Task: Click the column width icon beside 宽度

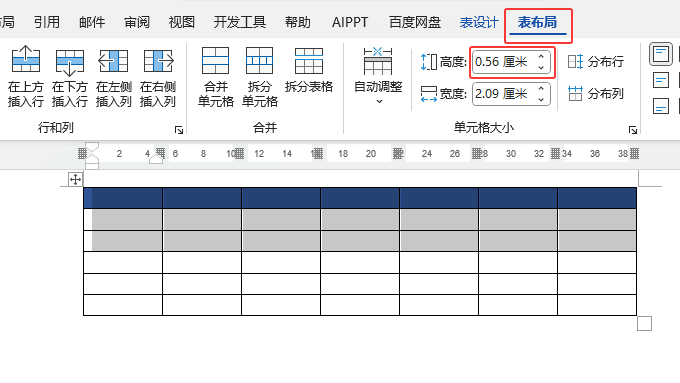Action: point(428,94)
